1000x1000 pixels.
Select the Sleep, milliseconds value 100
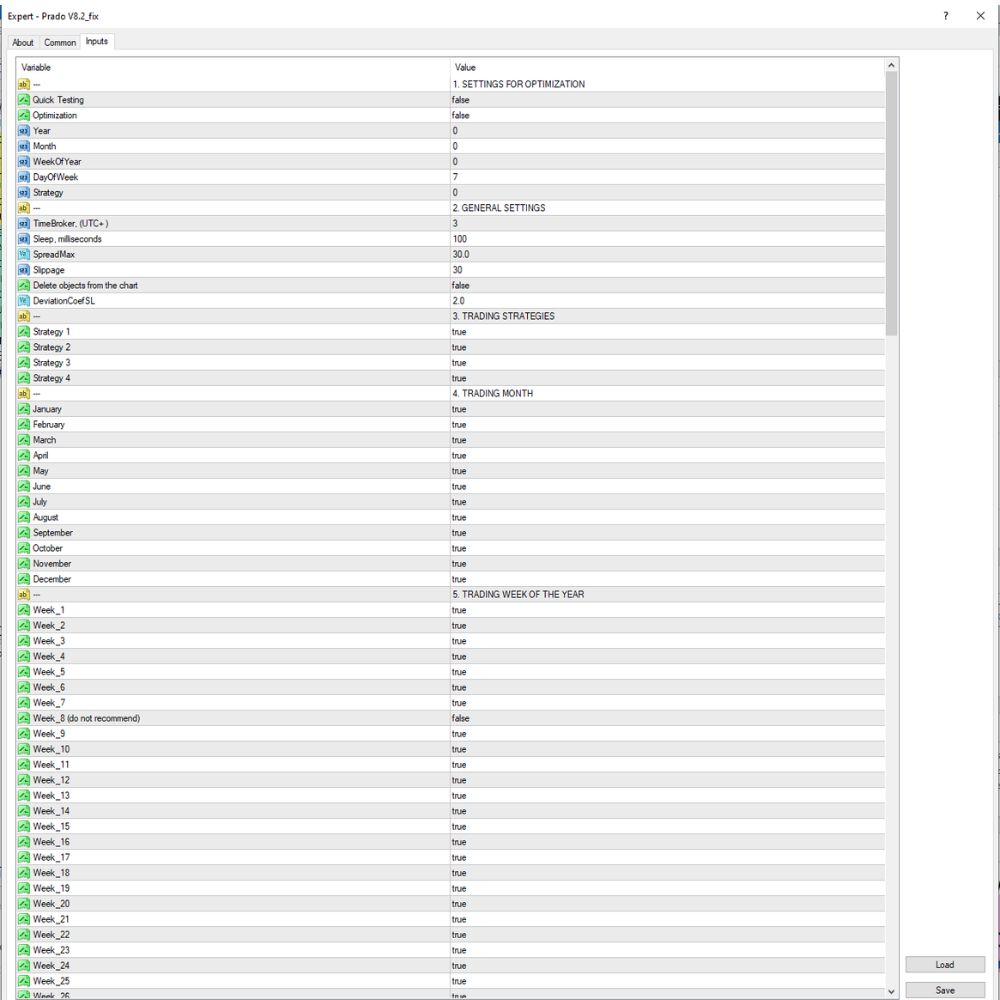[x=460, y=239]
